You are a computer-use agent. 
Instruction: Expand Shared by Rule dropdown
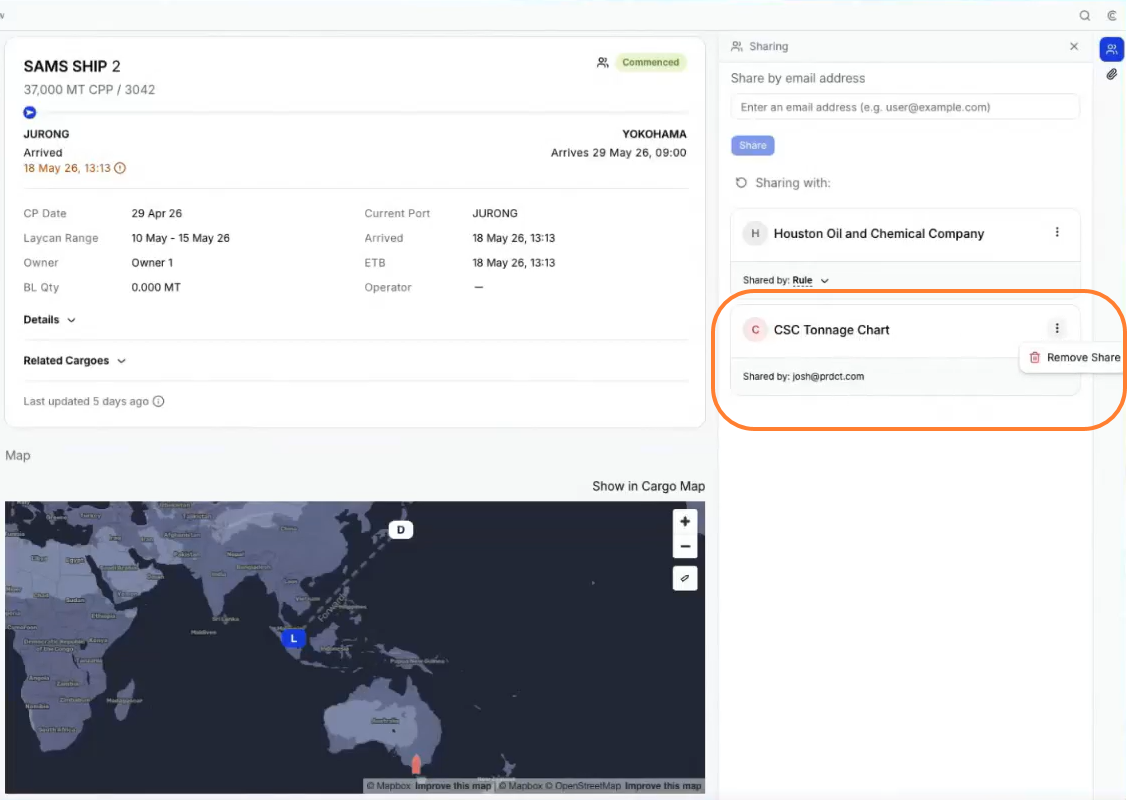point(809,280)
